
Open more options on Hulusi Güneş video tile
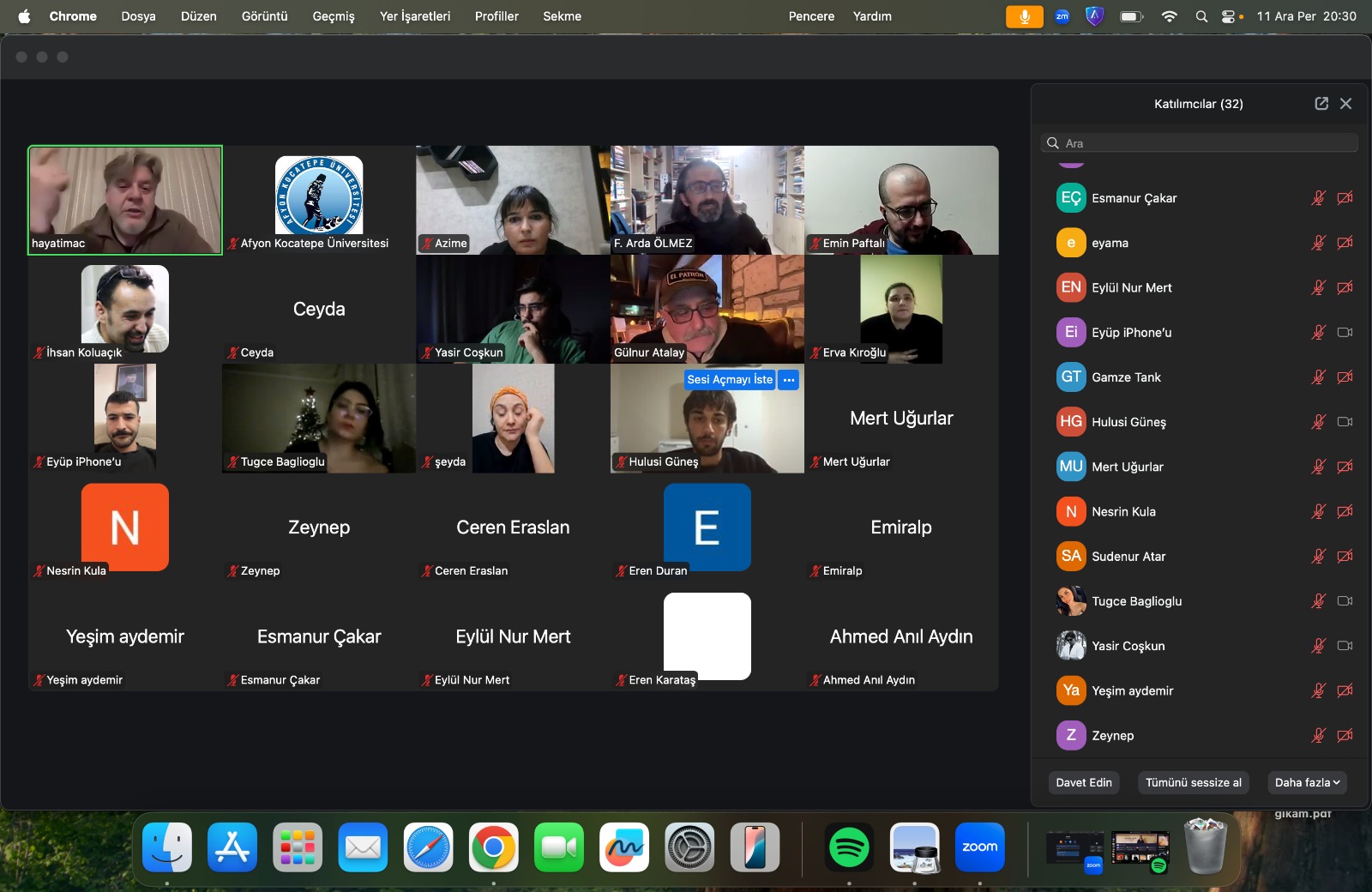pyautogui.click(x=789, y=380)
